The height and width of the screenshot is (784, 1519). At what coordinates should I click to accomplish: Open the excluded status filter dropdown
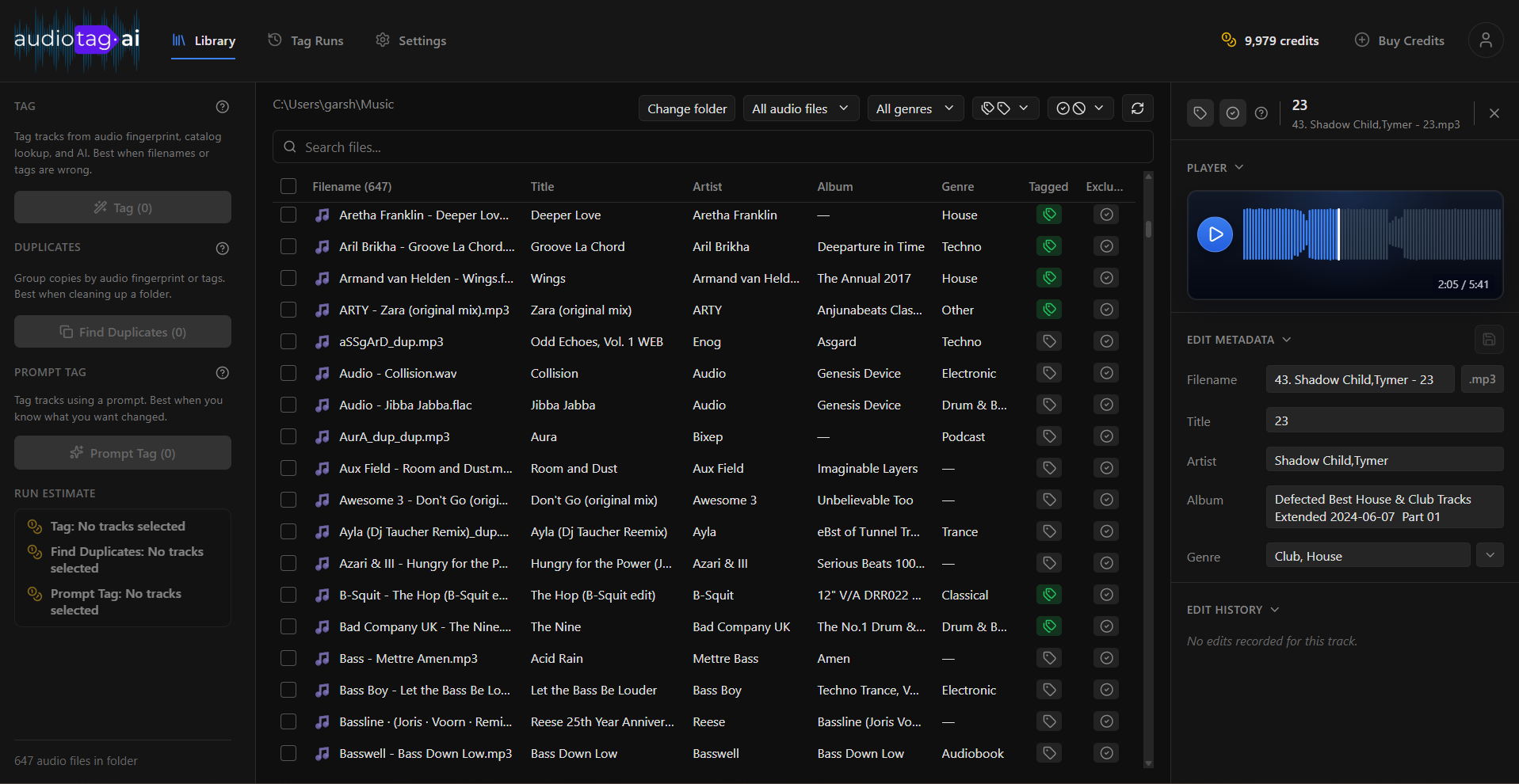point(1080,108)
